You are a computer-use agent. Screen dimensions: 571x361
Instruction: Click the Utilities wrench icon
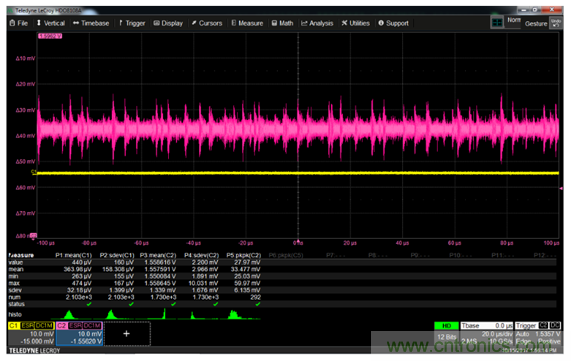[x=344, y=23]
